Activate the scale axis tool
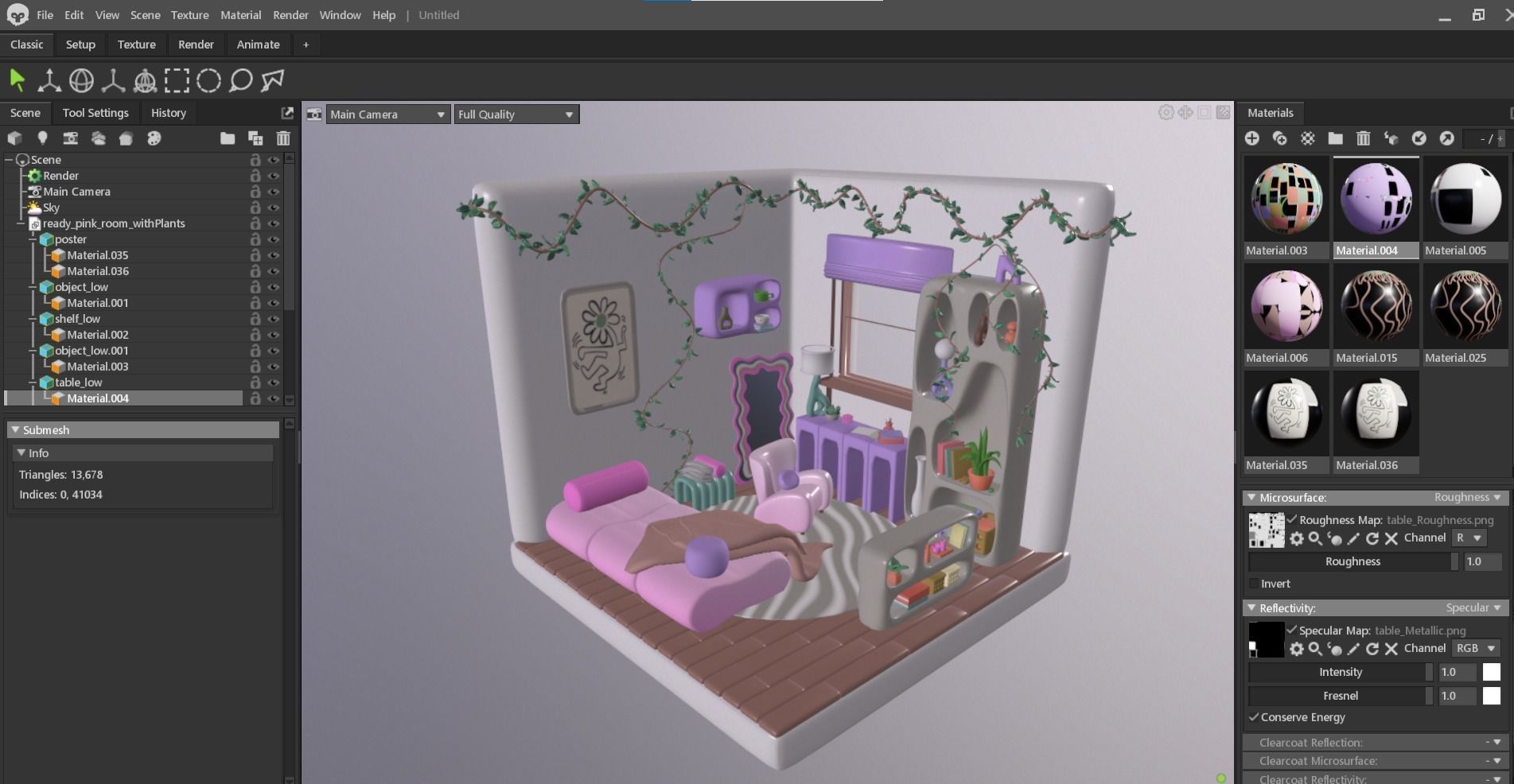 coord(113,80)
